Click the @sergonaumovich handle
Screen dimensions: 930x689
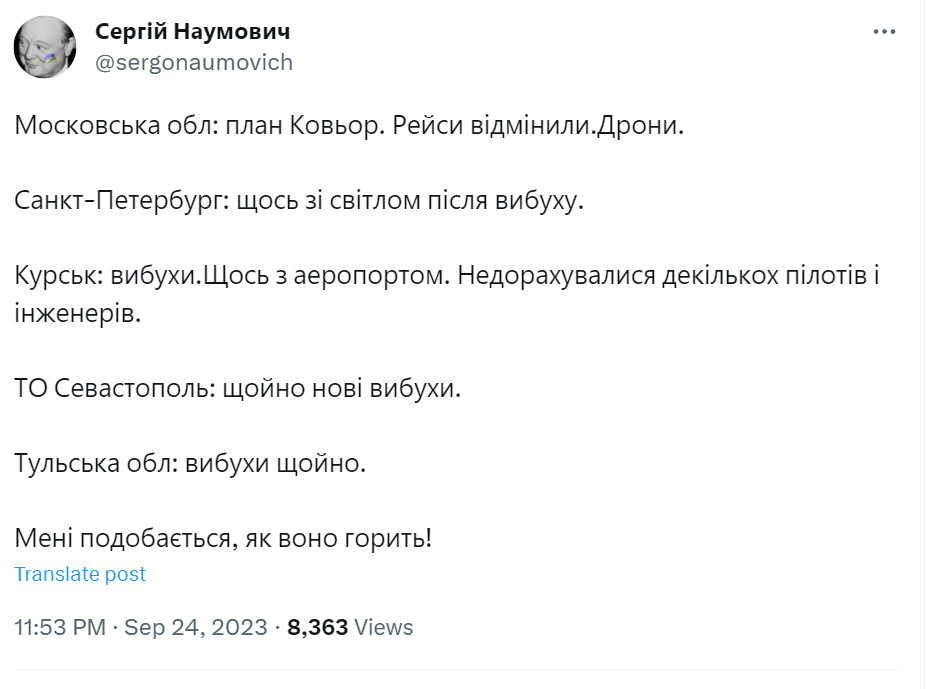194,63
